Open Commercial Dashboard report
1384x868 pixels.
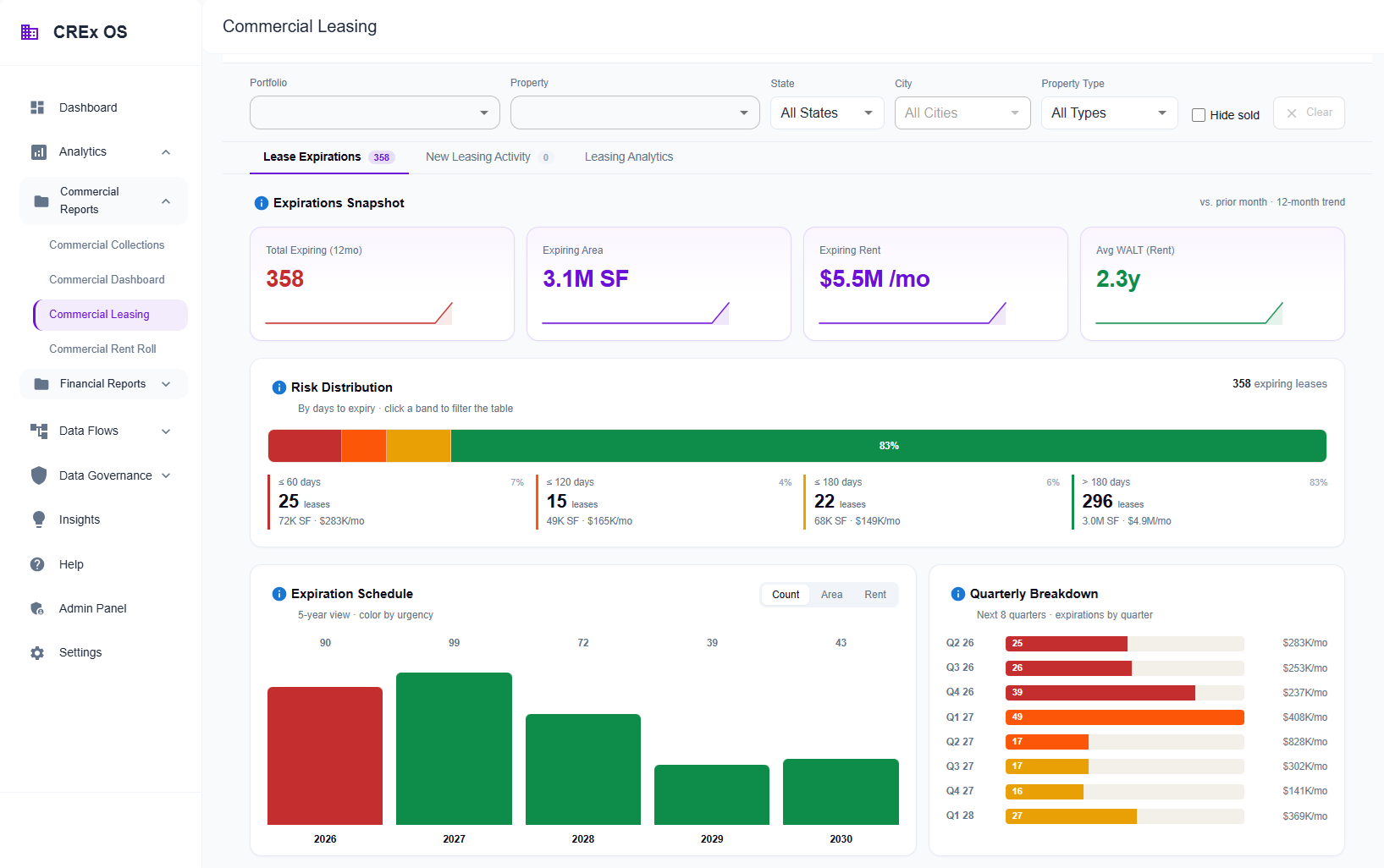pyautogui.click(x=107, y=280)
